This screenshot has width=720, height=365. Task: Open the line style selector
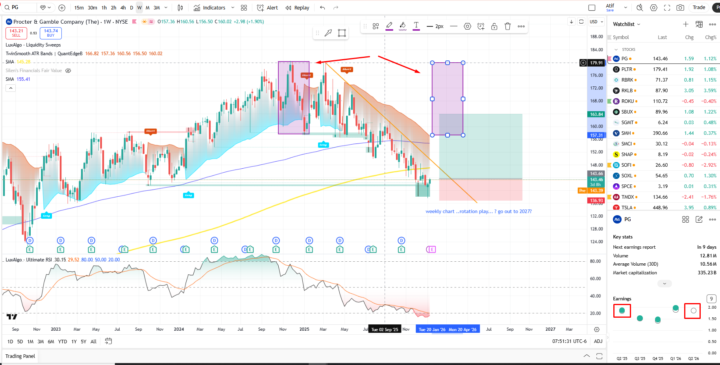point(454,27)
